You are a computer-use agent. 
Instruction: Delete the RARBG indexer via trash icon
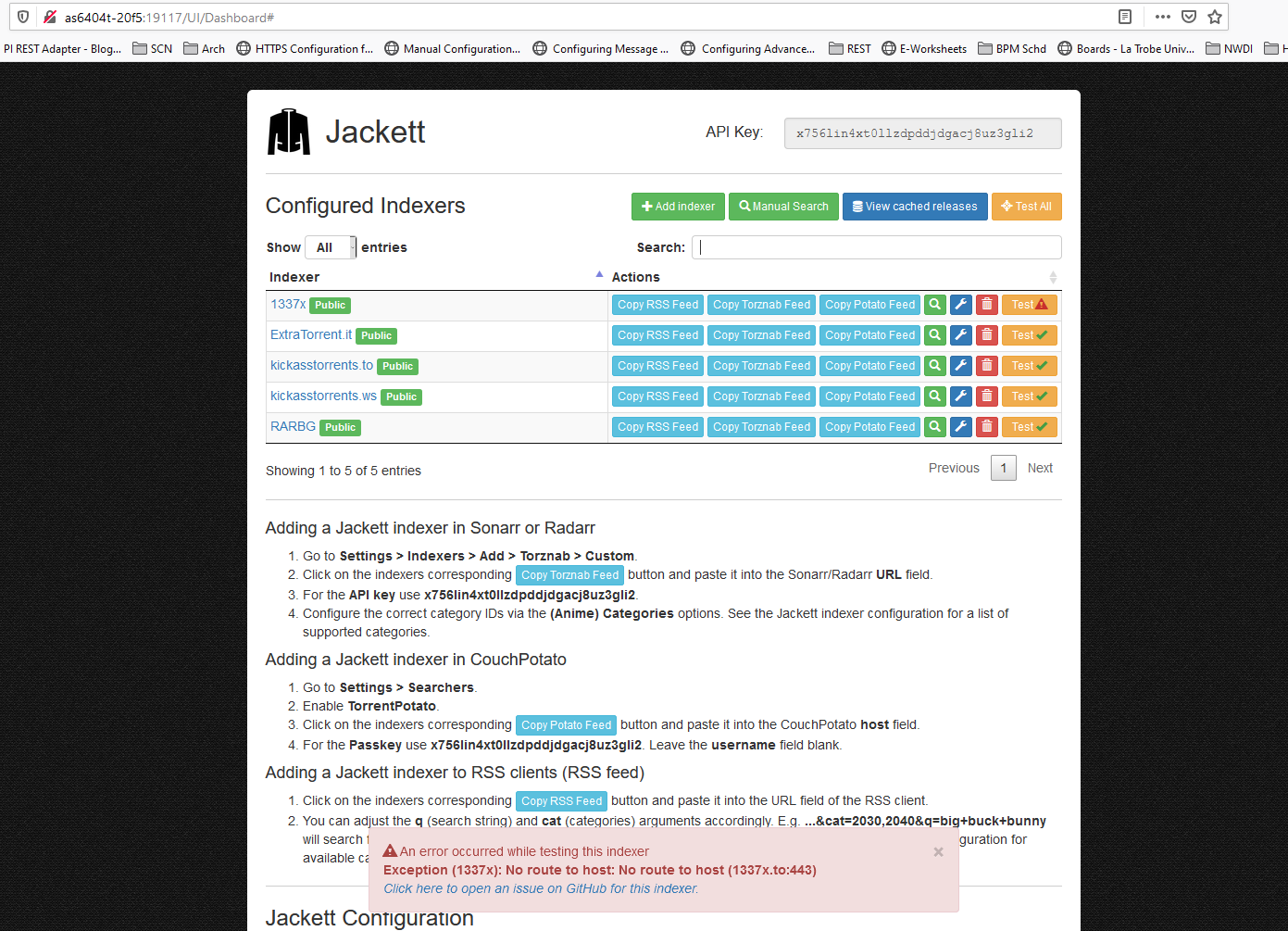987,427
